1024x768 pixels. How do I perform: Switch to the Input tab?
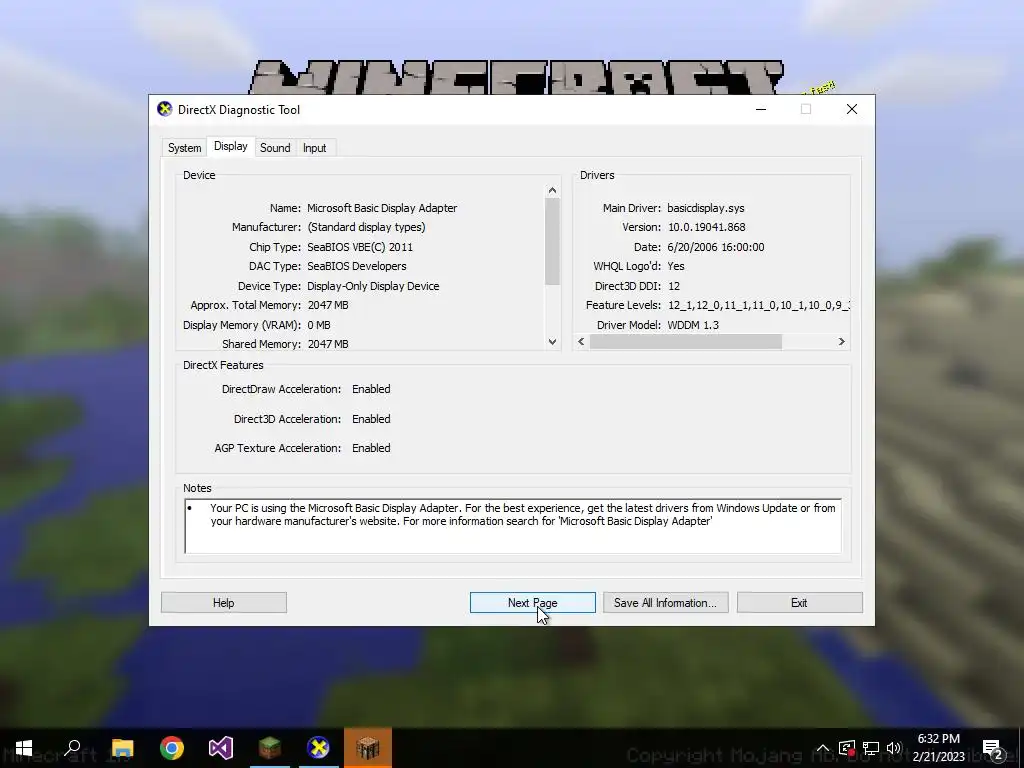(314, 148)
